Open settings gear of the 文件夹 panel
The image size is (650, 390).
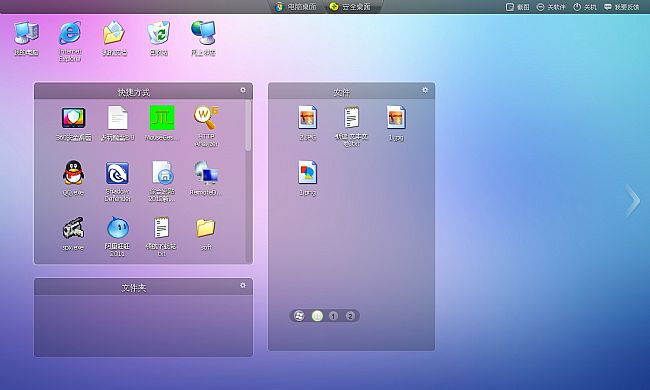coord(243,285)
